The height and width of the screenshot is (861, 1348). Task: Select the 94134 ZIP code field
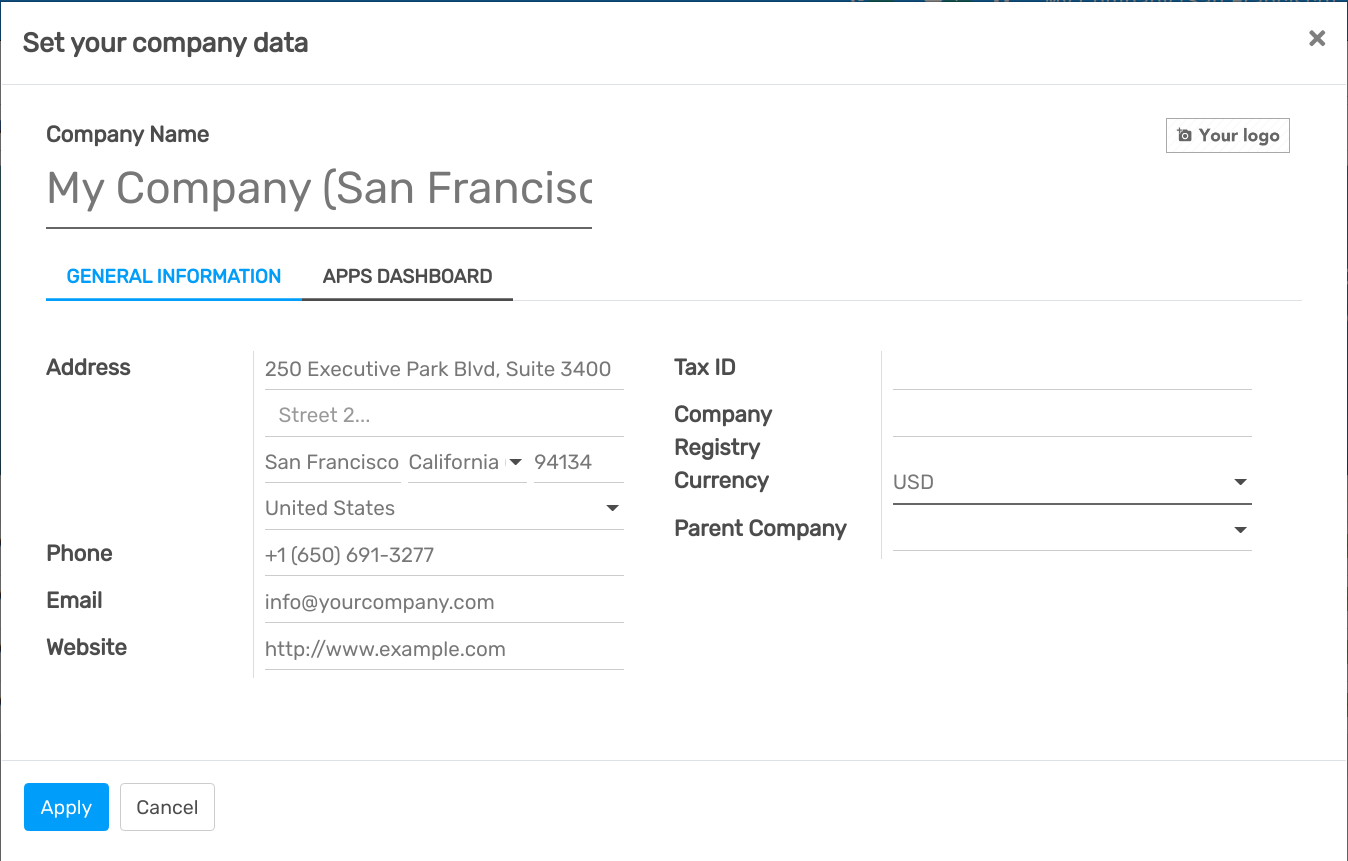578,462
